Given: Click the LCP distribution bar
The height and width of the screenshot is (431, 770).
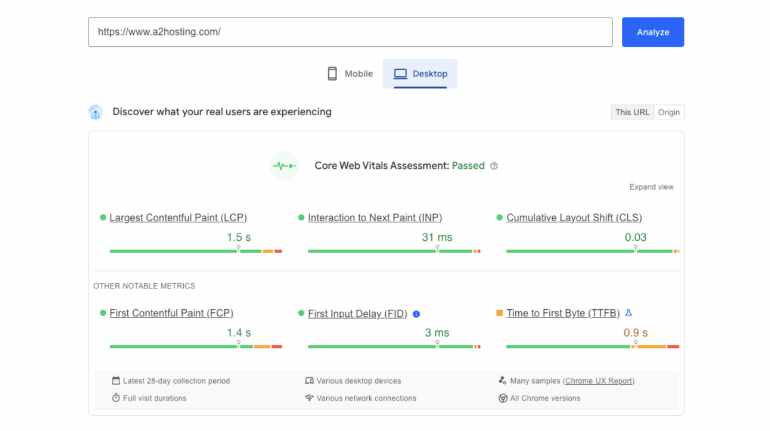Looking at the screenshot, I should (196, 251).
